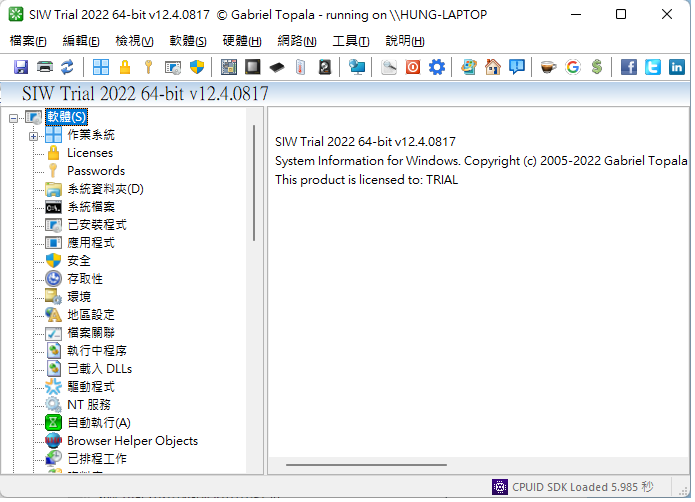Select the 軟體(S) root tree item
The height and width of the screenshot is (502, 695).
pyautogui.click(x=67, y=117)
